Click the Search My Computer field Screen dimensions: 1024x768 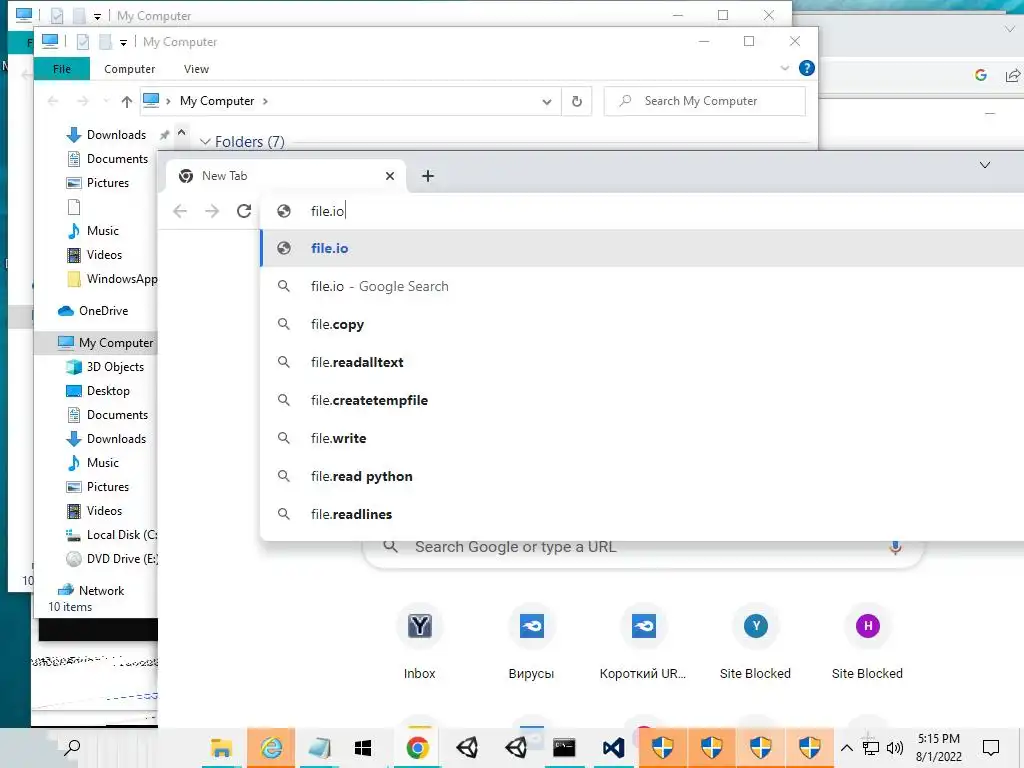705,101
